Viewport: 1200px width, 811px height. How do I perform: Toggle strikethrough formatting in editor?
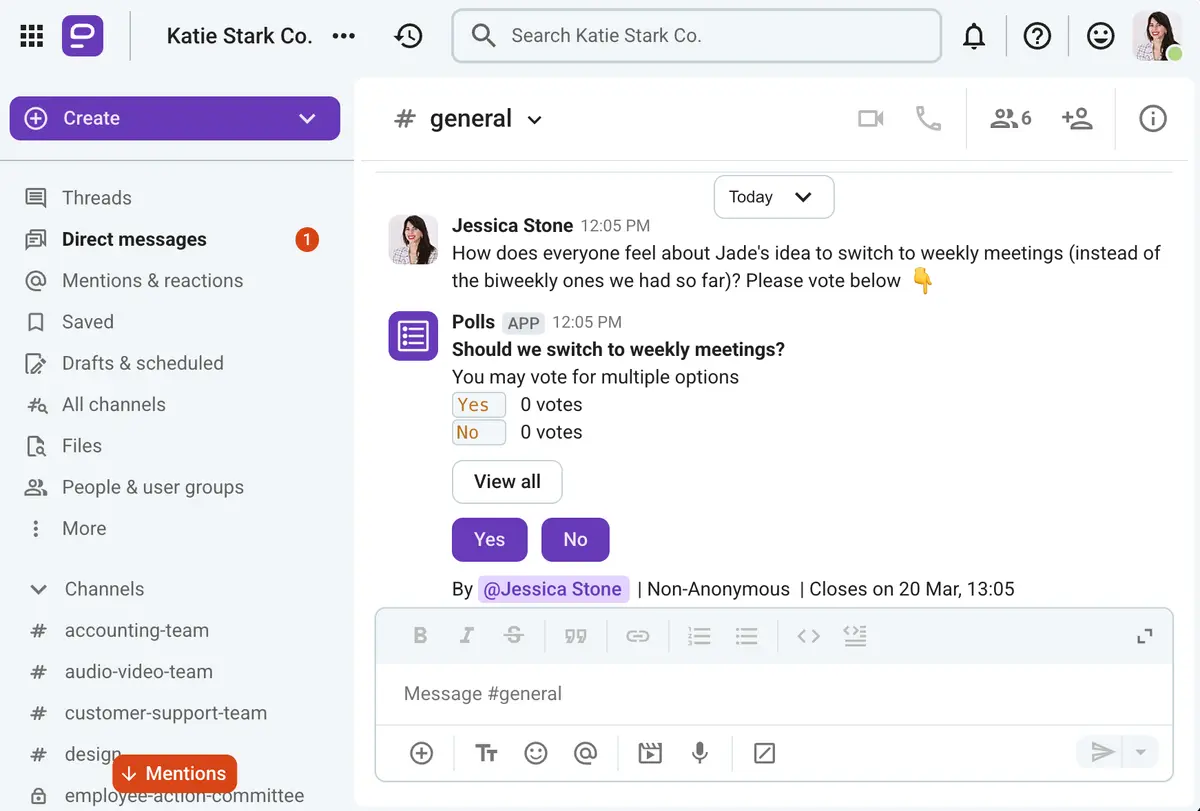(x=514, y=636)
